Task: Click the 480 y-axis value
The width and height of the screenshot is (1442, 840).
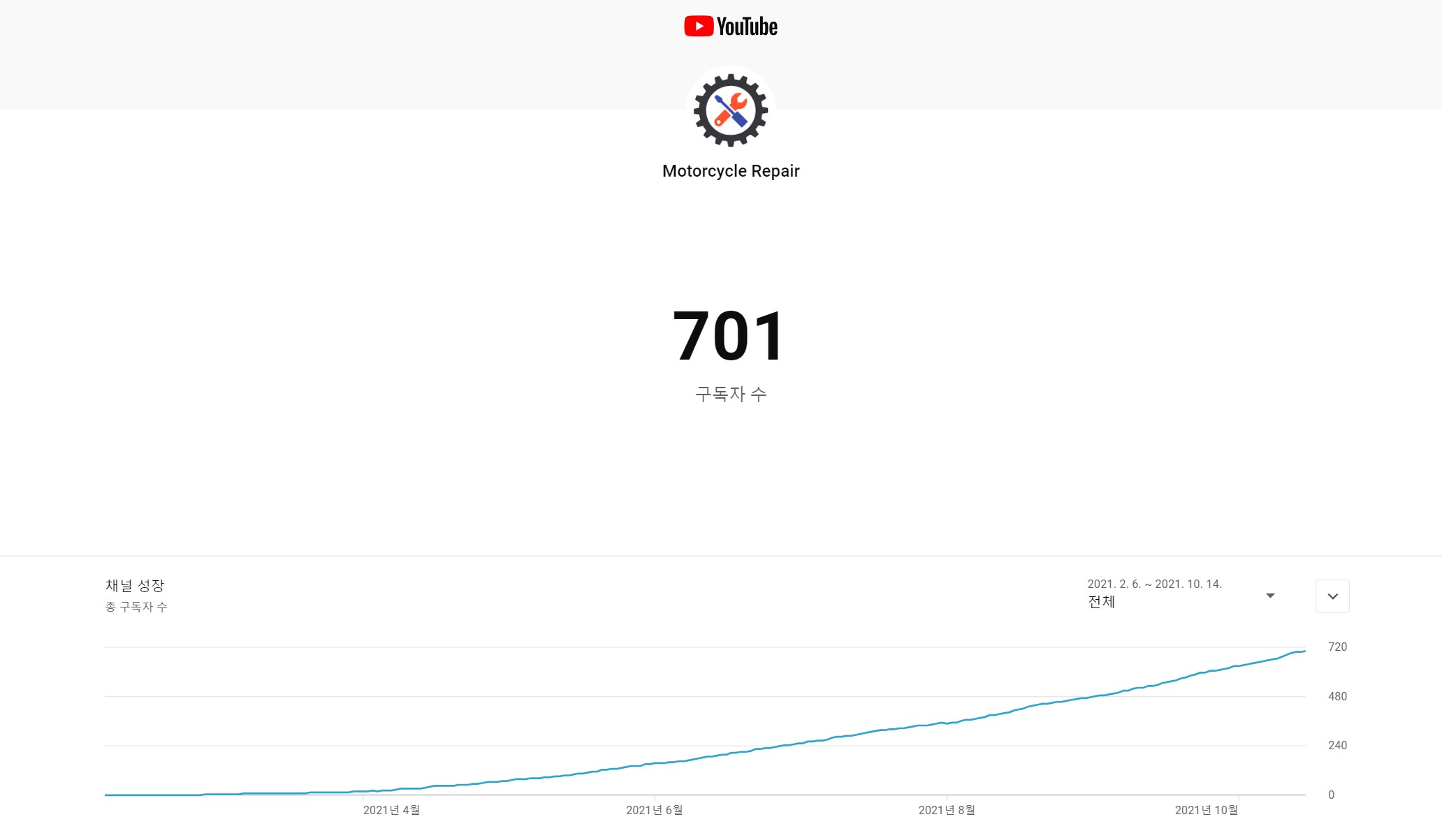Action: point(1337,696)
